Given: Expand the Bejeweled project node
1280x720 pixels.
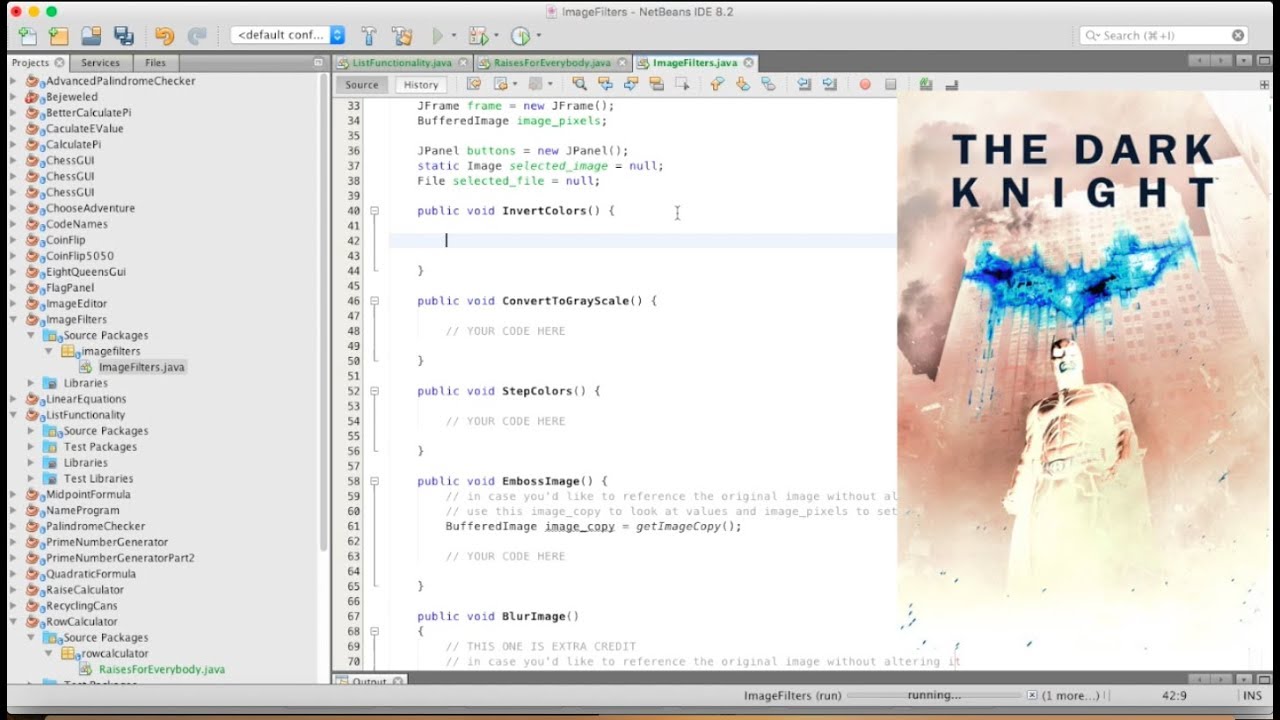Looking at the screenshot, I should 14,97.
